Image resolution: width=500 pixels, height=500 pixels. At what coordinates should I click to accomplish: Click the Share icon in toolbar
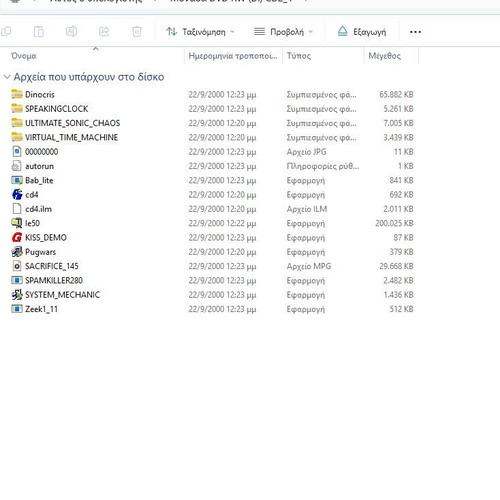[104, 32]
